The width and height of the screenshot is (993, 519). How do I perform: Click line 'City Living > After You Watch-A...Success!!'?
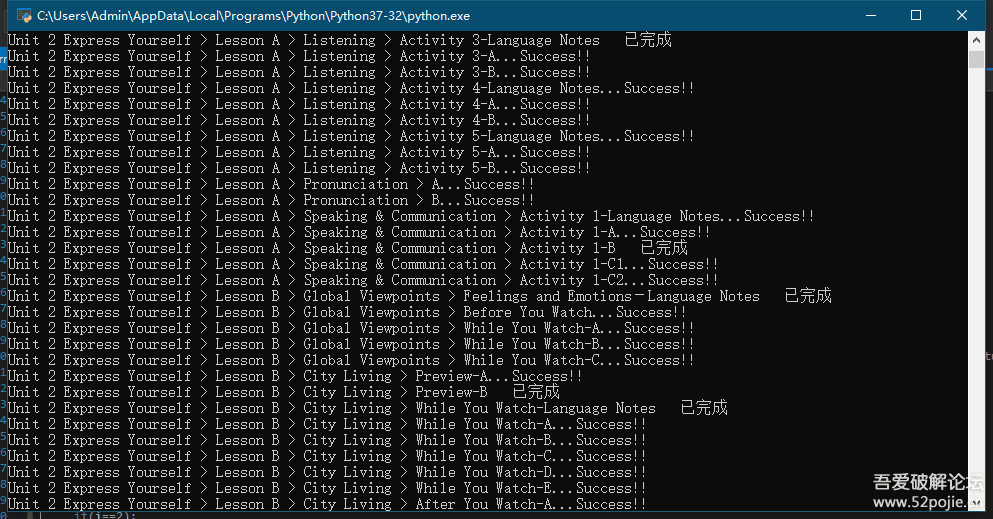click(327, 504)
